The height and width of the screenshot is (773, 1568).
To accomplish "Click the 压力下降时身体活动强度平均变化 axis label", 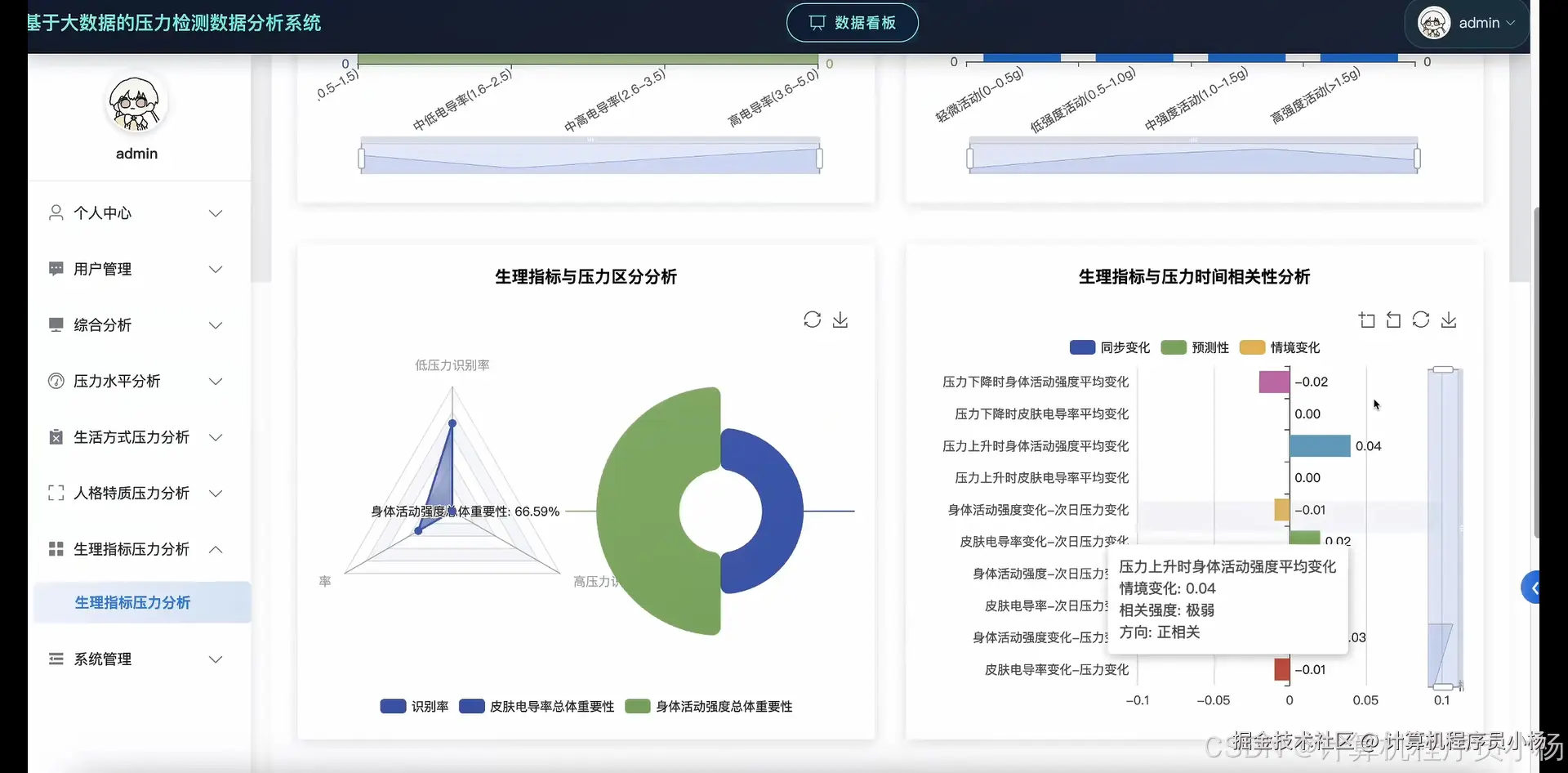I will pyautogui.click(x=1036, y=382).
